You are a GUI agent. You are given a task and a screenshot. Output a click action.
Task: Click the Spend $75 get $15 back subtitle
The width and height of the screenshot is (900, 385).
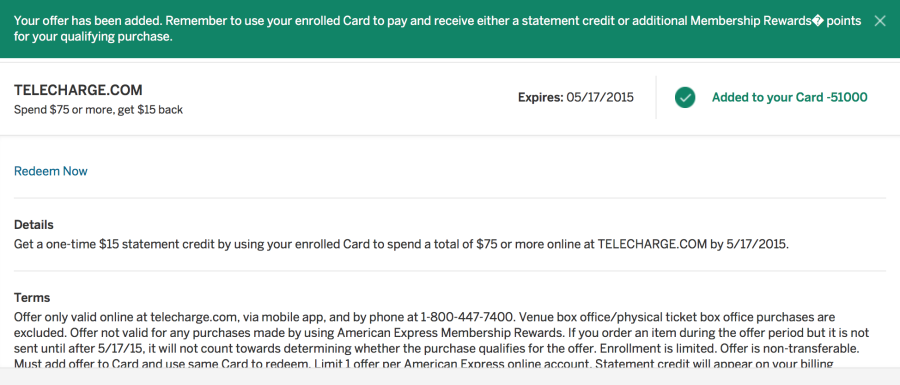[x=98, y=110]
